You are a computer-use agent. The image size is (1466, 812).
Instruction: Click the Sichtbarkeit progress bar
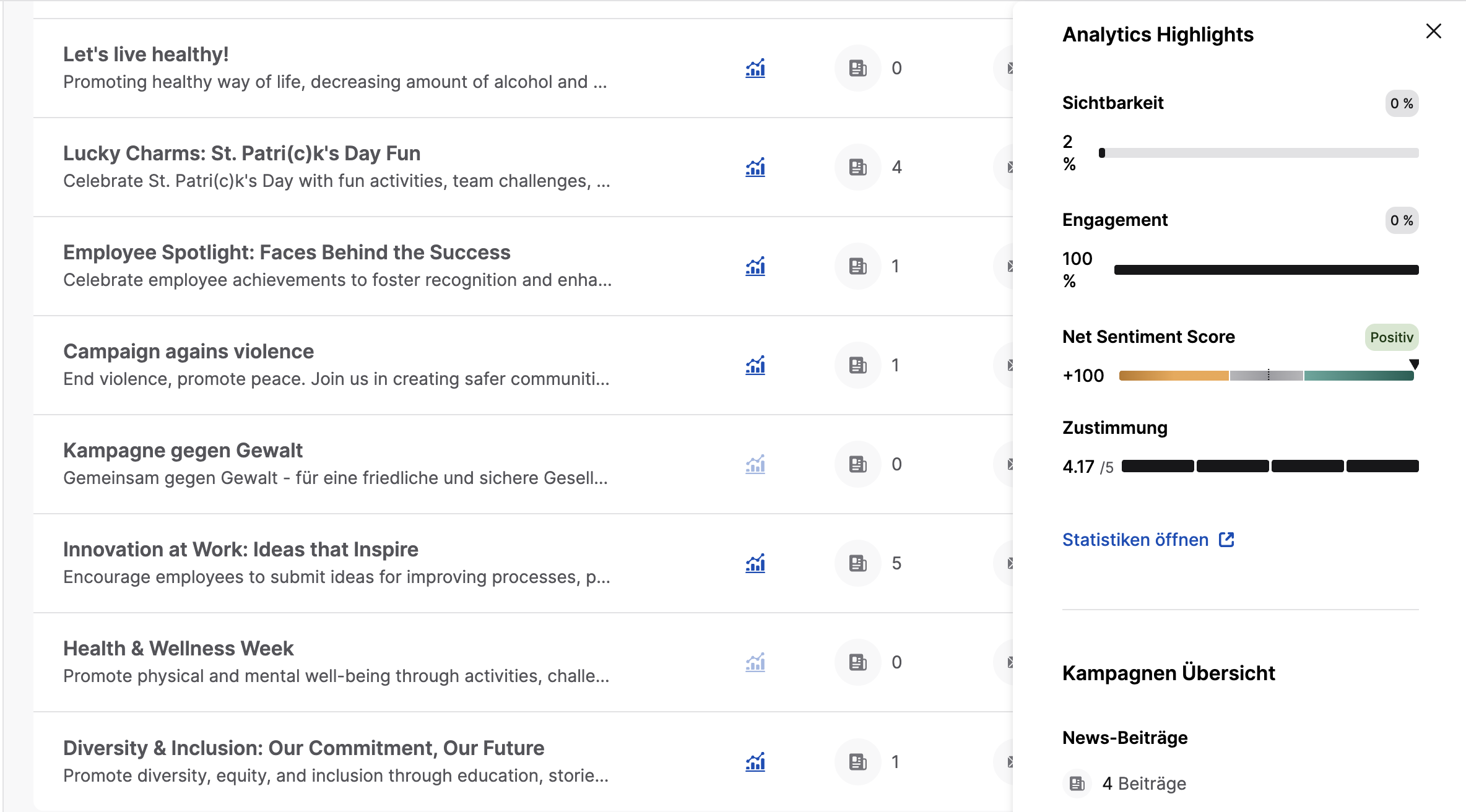(1259, 153)
